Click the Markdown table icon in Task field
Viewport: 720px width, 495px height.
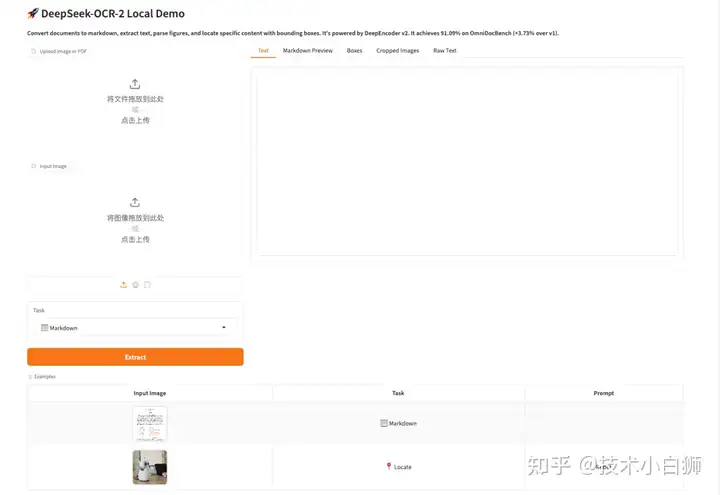coord(45,328)
